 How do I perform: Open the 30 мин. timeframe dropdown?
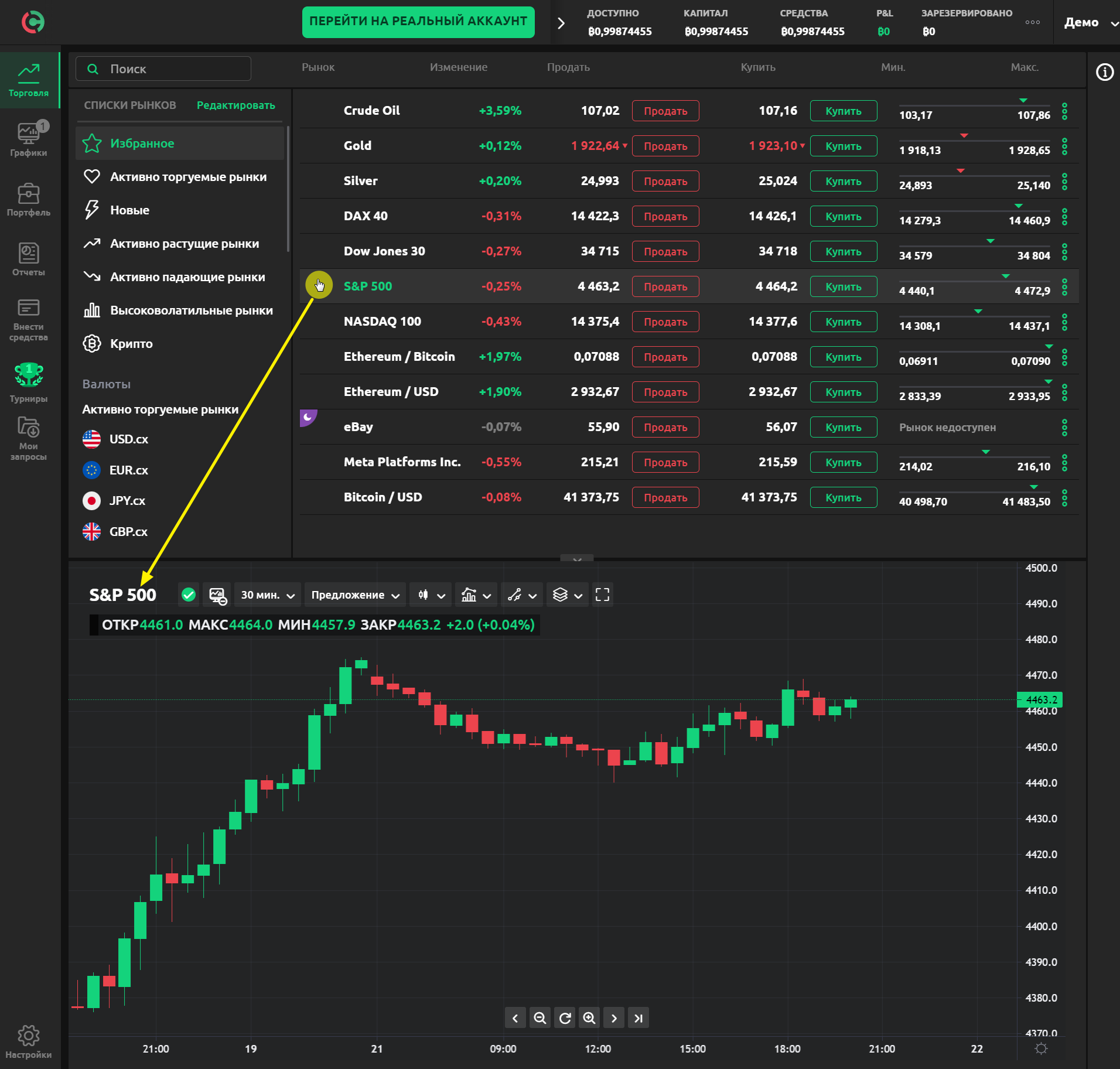coord(268,595)
